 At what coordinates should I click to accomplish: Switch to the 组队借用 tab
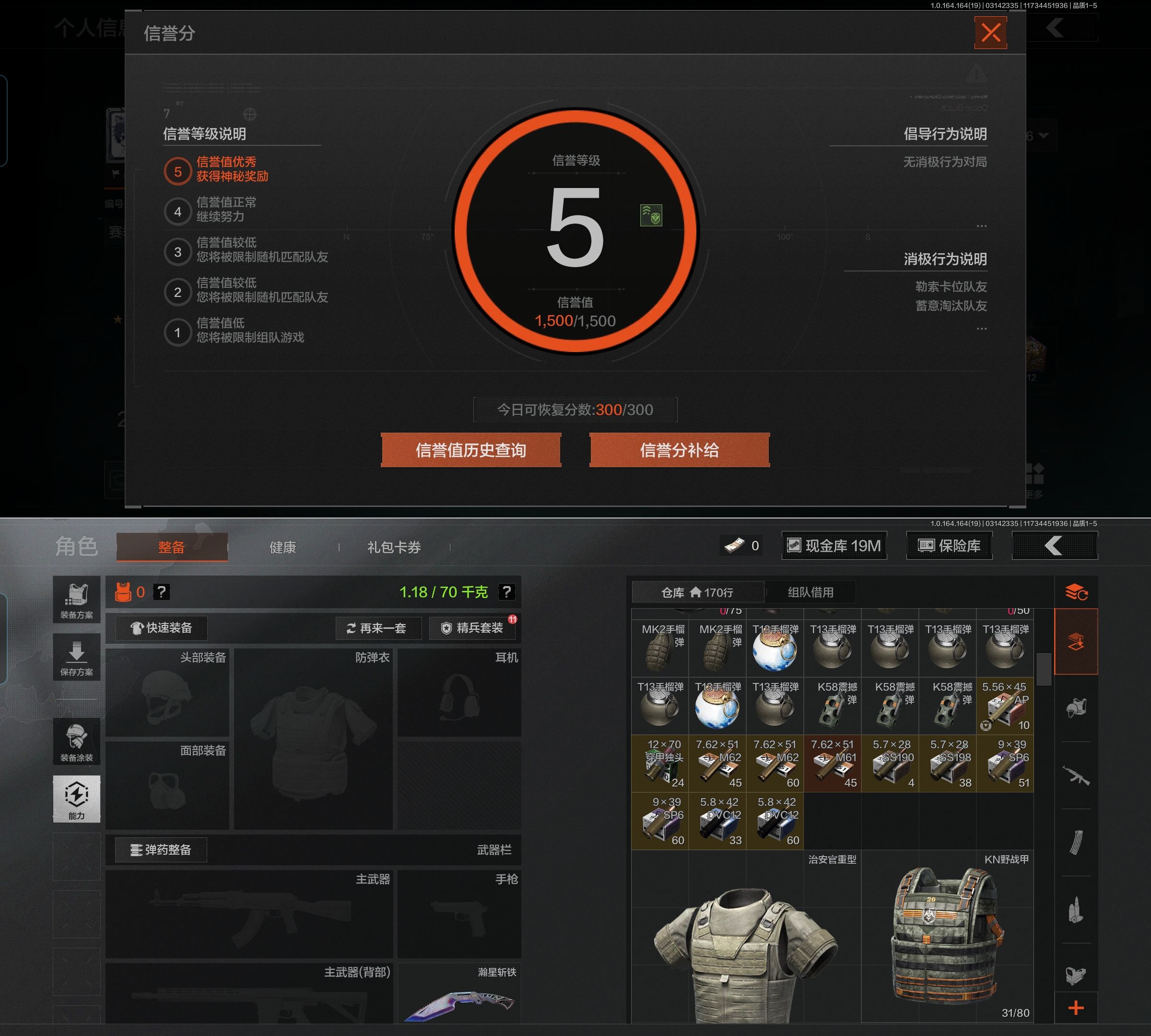coord(810,592)
